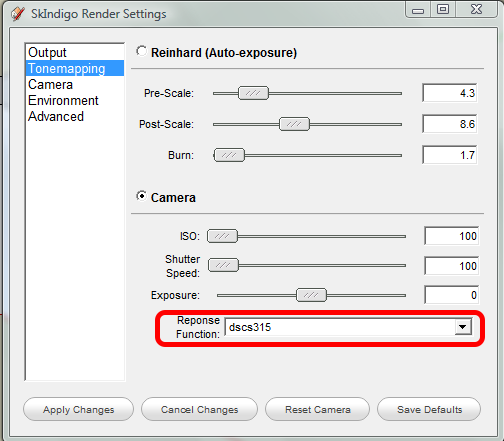Click the ISO value input field
Image resolution: width=504 pixels, height=441 pixels.
[452, 236]
